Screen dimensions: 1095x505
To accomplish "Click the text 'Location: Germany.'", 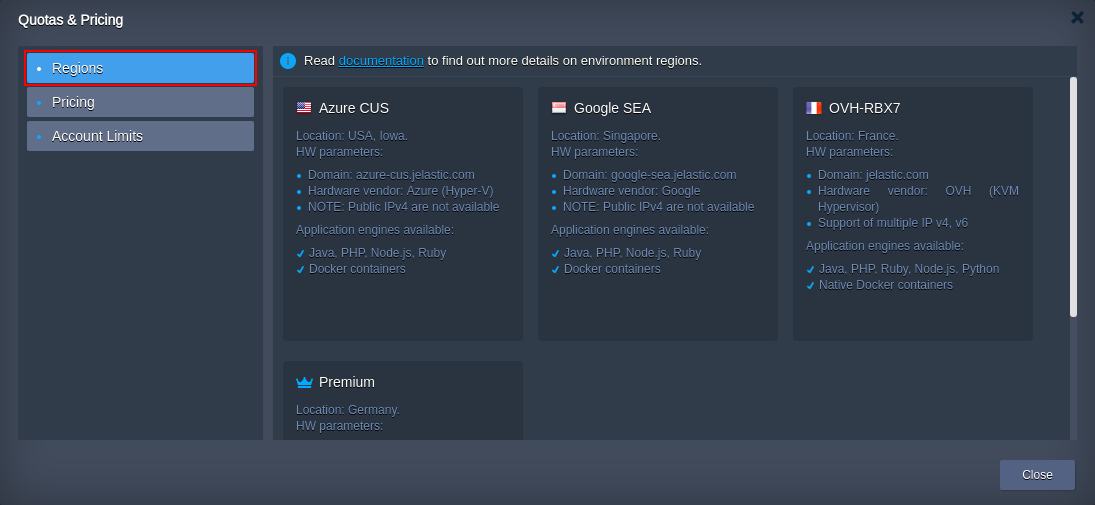I will pos(348,410).
